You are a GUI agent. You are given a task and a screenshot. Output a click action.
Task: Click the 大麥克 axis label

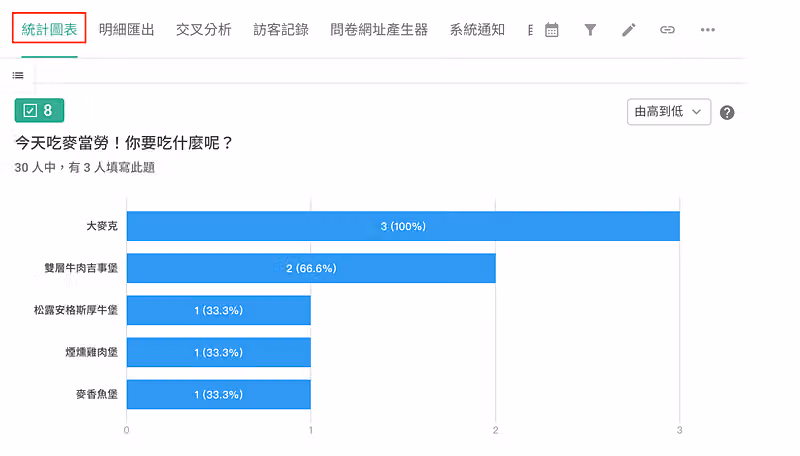(x=102, y=226)
